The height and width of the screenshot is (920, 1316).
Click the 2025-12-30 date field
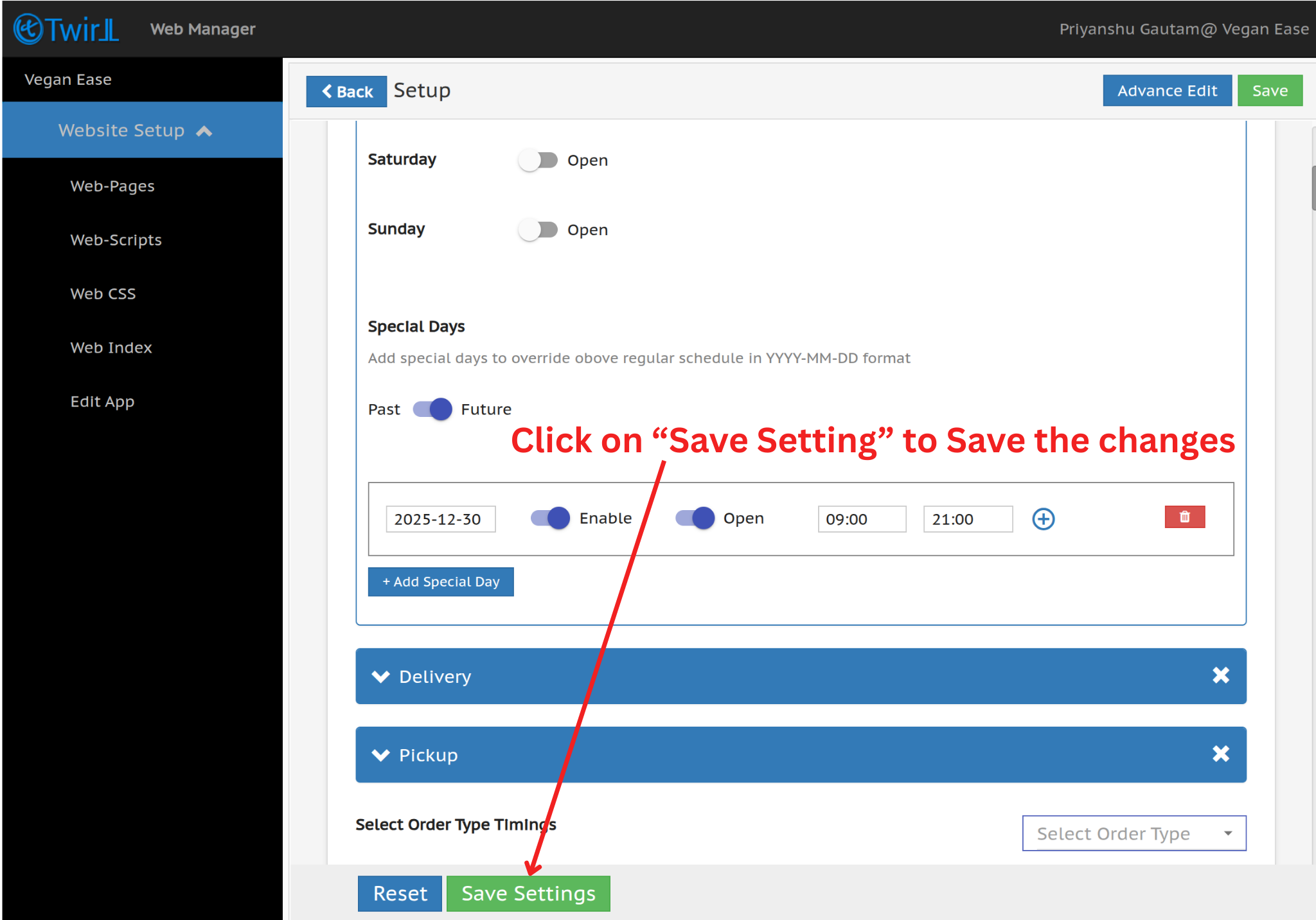click(440, 519)
